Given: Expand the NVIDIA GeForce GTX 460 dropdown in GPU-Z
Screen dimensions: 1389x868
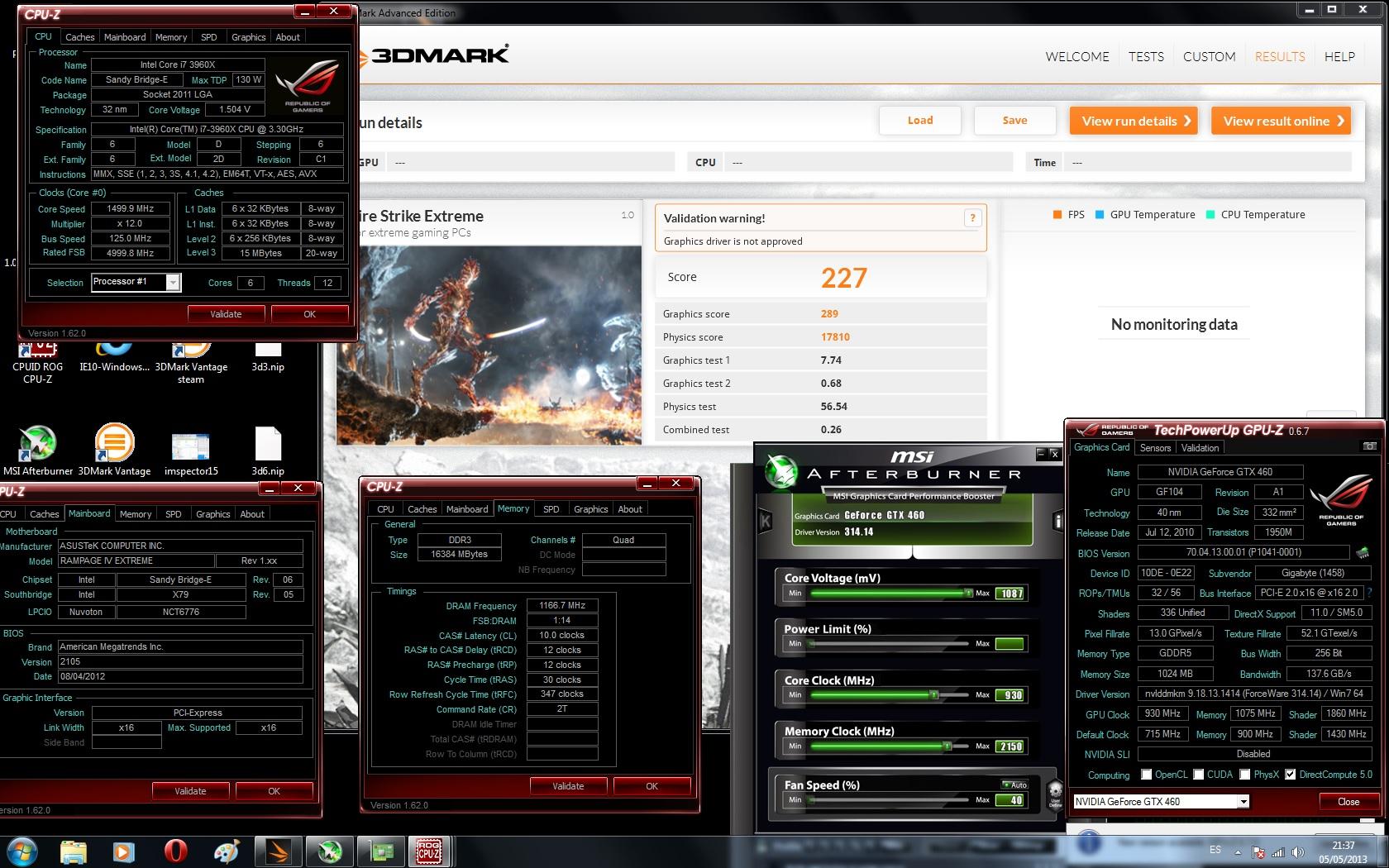Looking at the screenshot, I should click(1243, 802).
